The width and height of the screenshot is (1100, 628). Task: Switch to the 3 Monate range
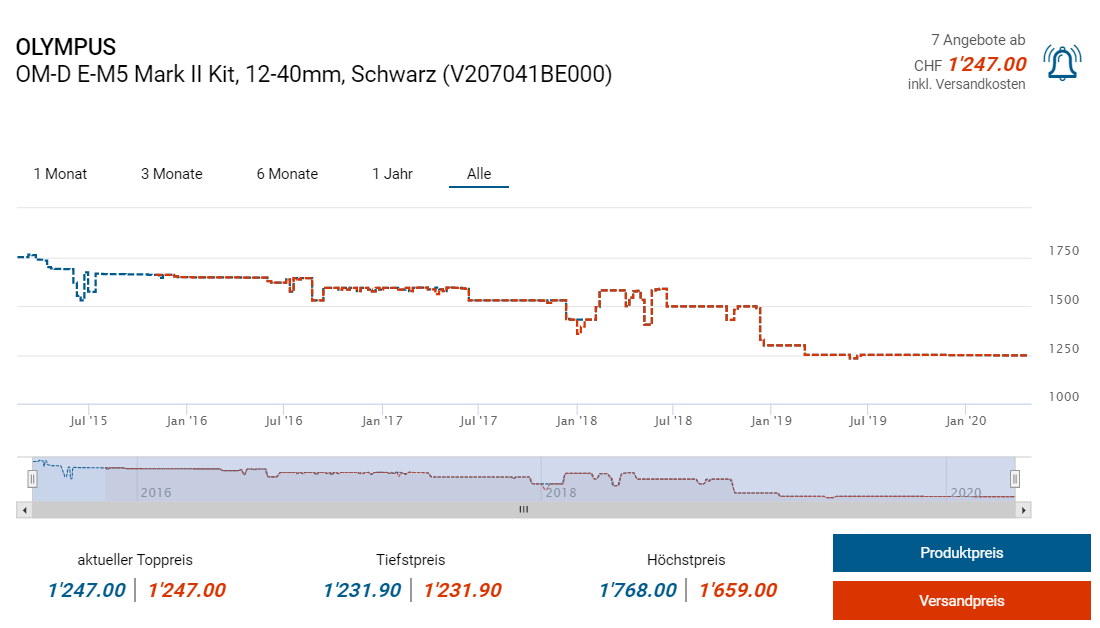171,174
